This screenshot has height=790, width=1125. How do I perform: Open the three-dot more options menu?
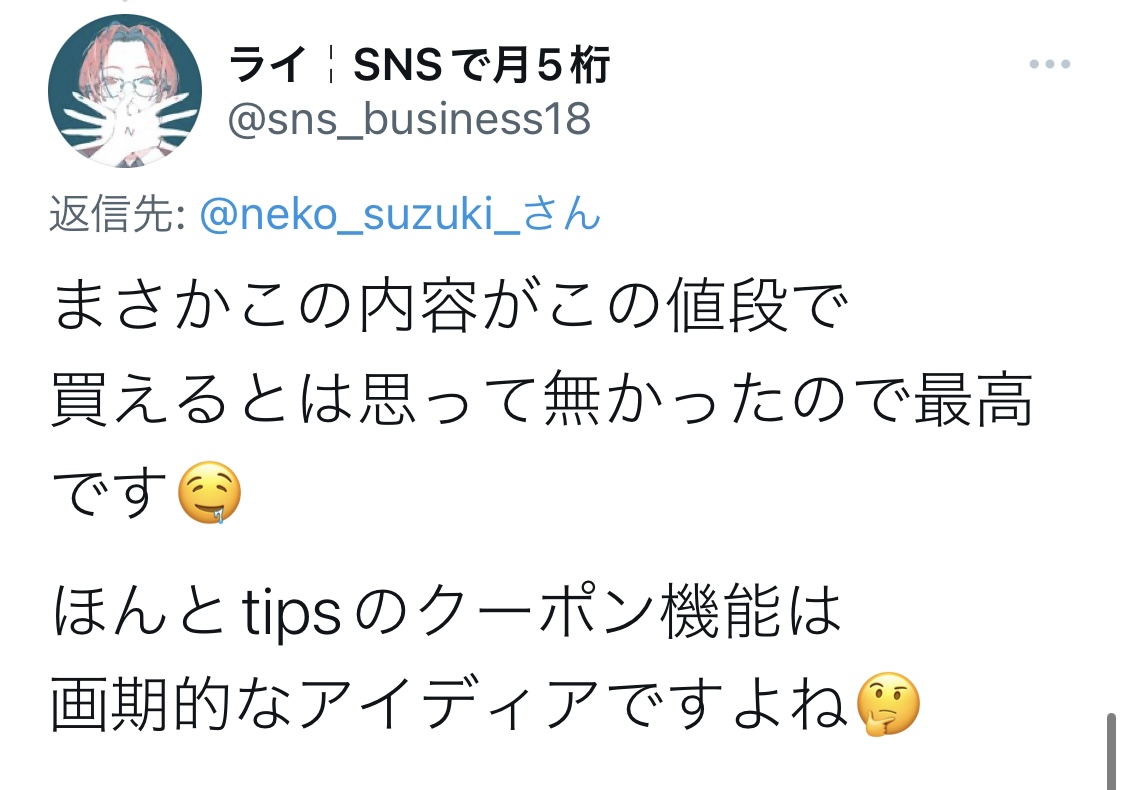1050,64
